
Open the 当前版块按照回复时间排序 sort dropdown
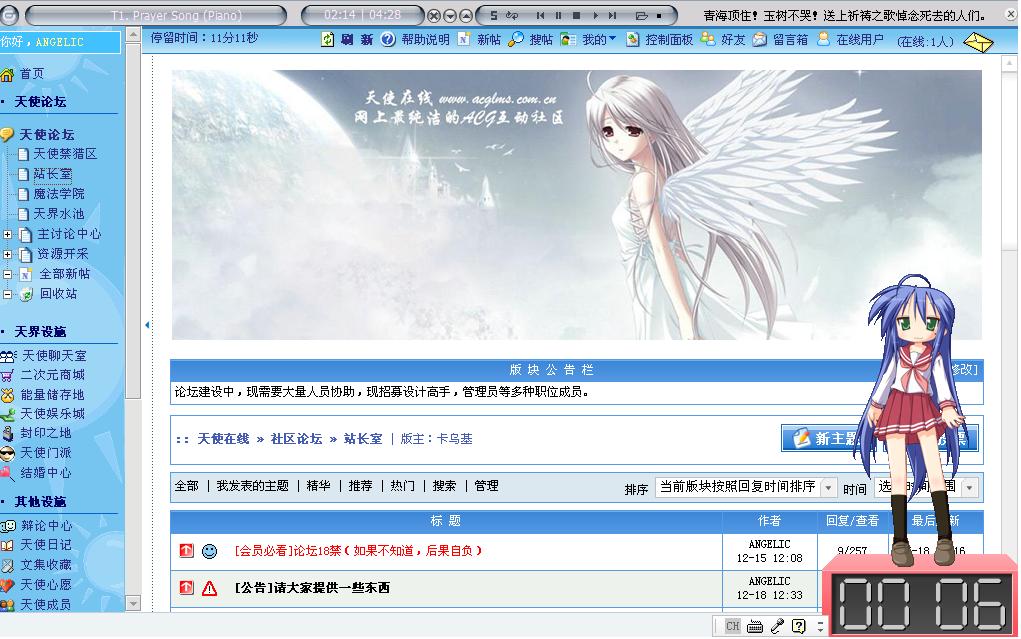point(828,487)
